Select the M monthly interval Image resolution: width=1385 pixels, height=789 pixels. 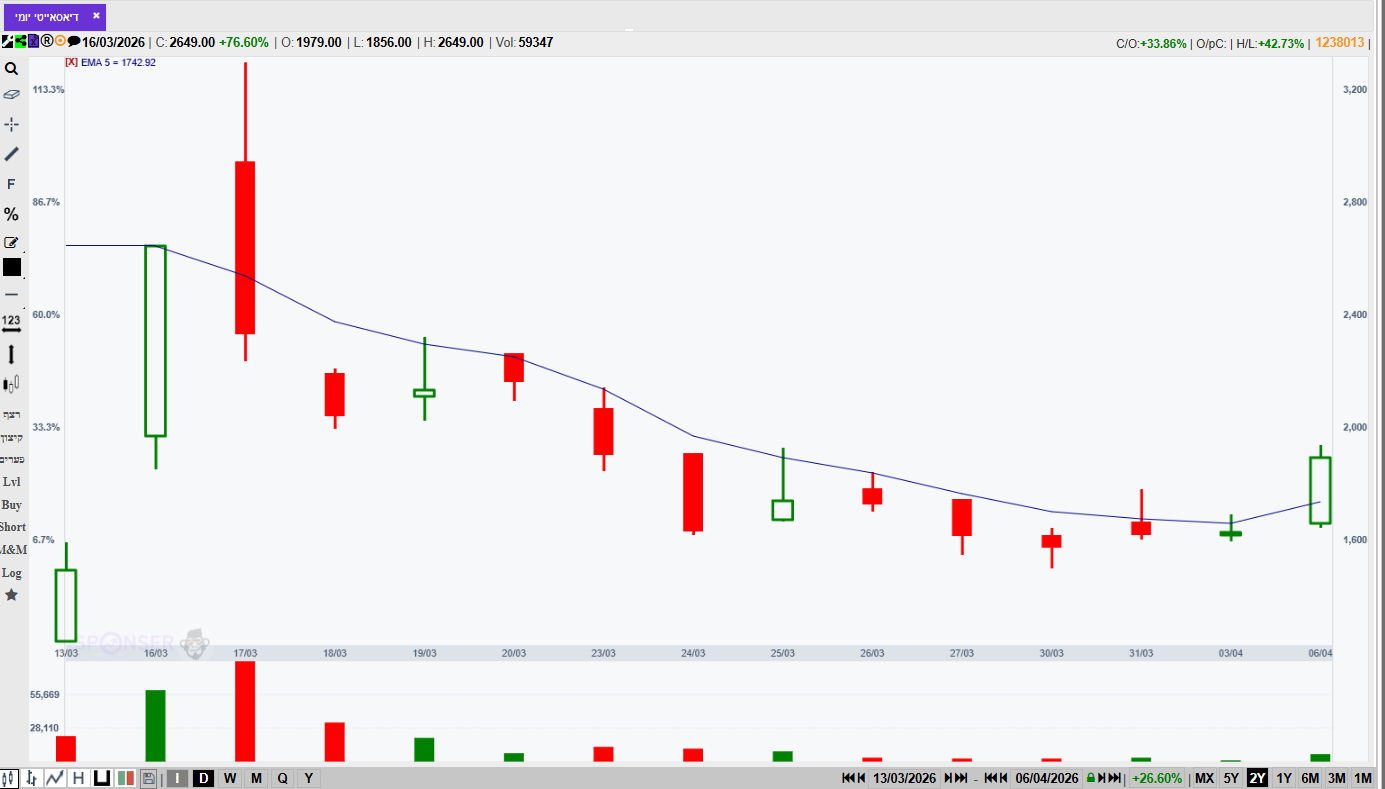[x=256, y=778]
